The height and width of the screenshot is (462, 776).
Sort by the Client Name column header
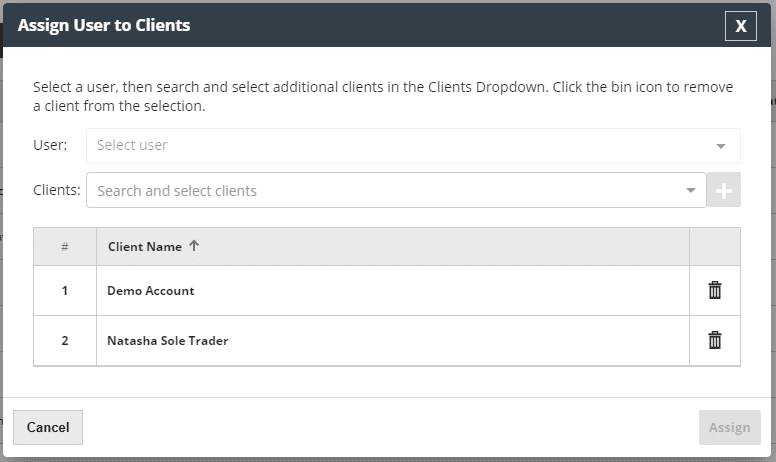(145, 246)
